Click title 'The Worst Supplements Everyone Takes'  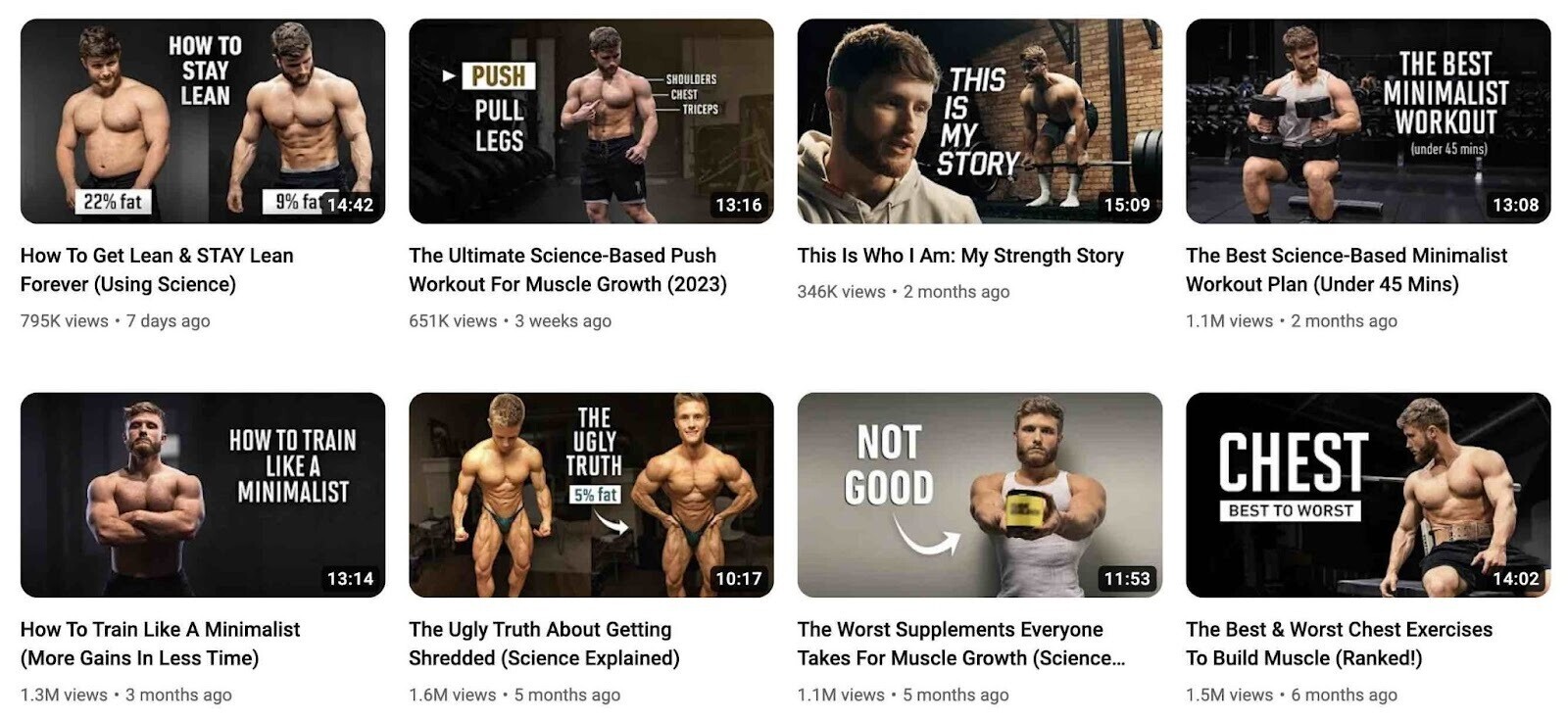(x=961, y=644)
